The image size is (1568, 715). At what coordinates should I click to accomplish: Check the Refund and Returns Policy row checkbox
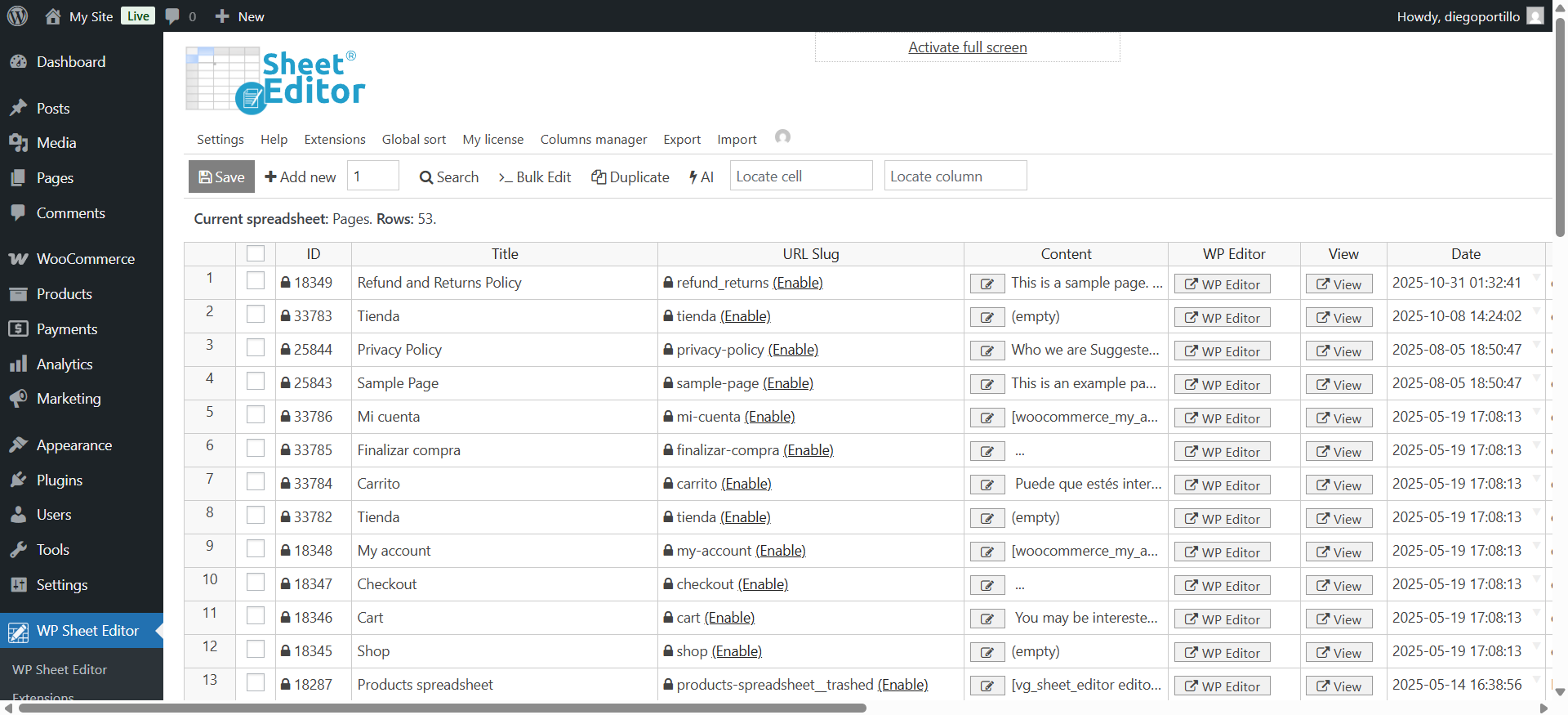pyautogui.click(x=256, y=281)
